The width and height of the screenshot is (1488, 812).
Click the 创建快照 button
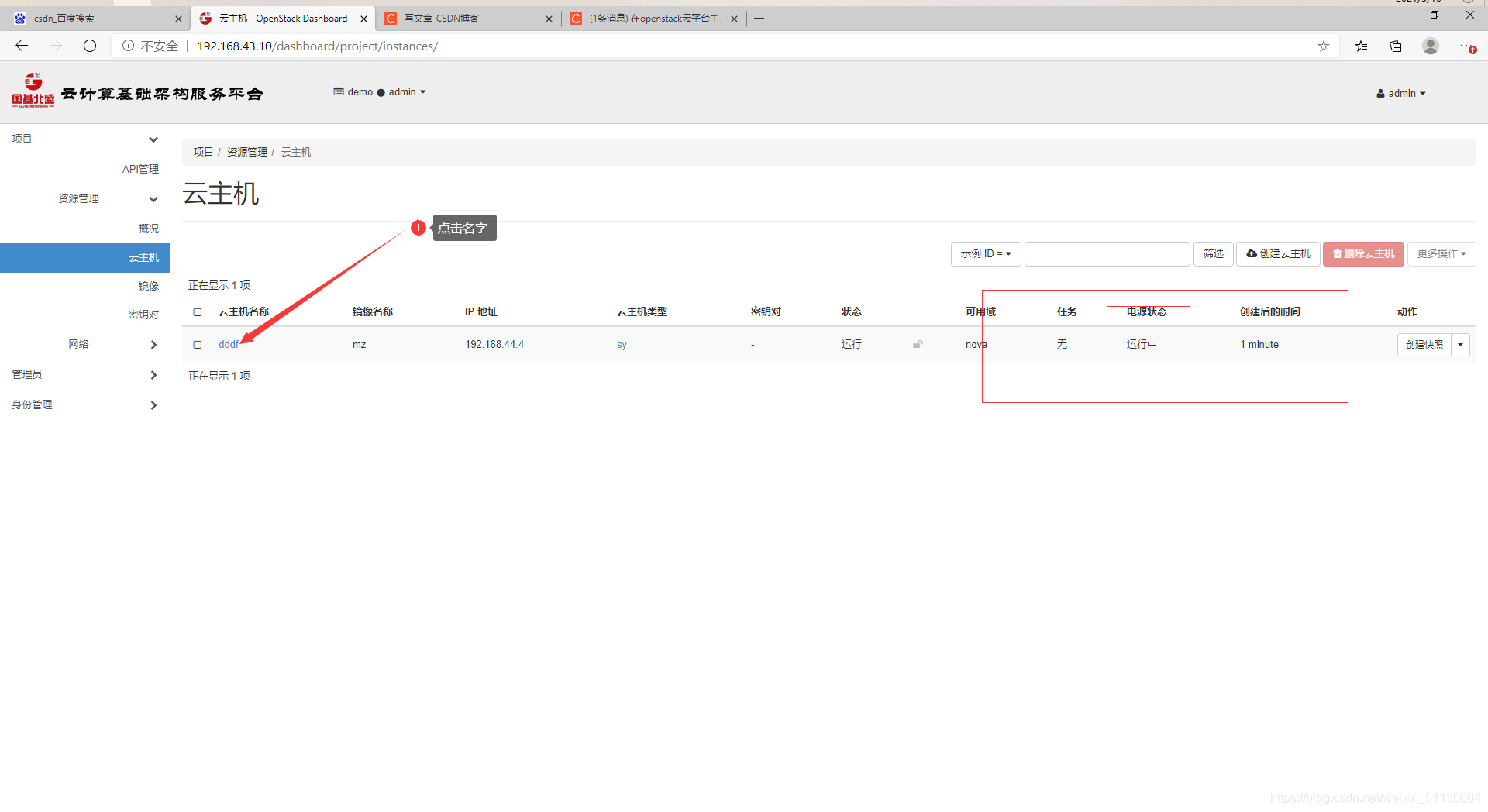coord(1424,345)
